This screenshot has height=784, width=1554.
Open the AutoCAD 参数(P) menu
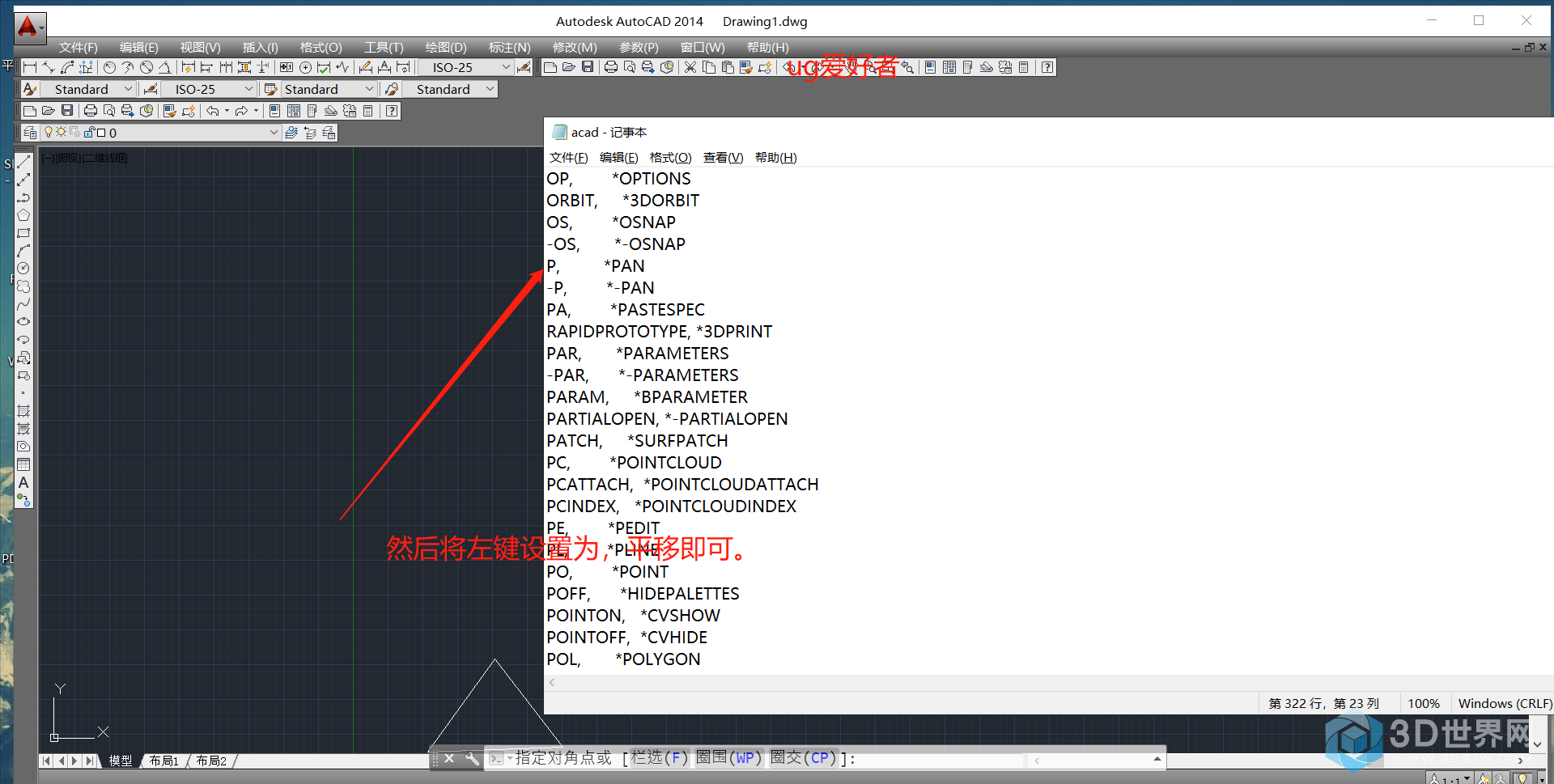639,48
